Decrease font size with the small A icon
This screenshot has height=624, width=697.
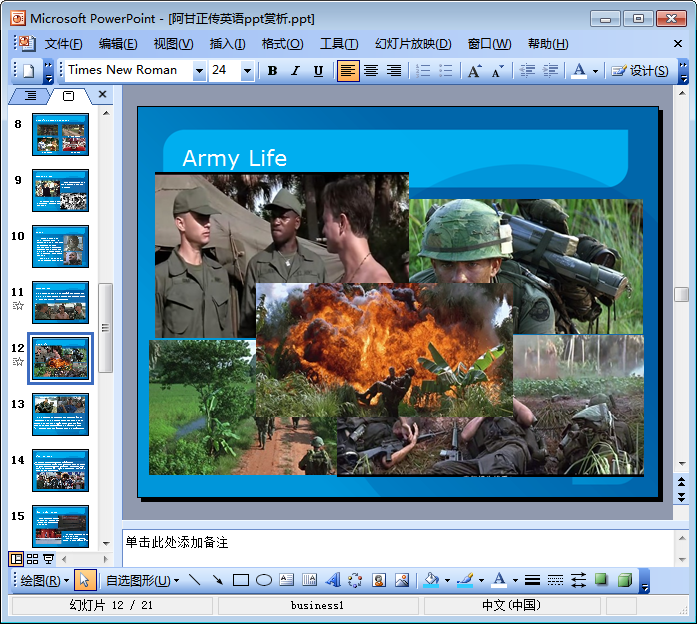click(x=497, y=71)
